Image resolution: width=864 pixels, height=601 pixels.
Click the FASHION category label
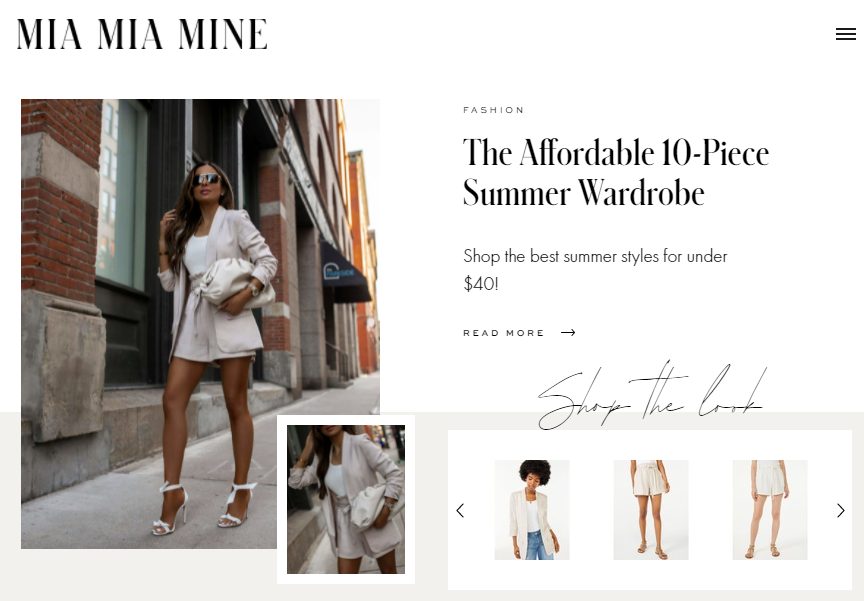tap(493, 110)
